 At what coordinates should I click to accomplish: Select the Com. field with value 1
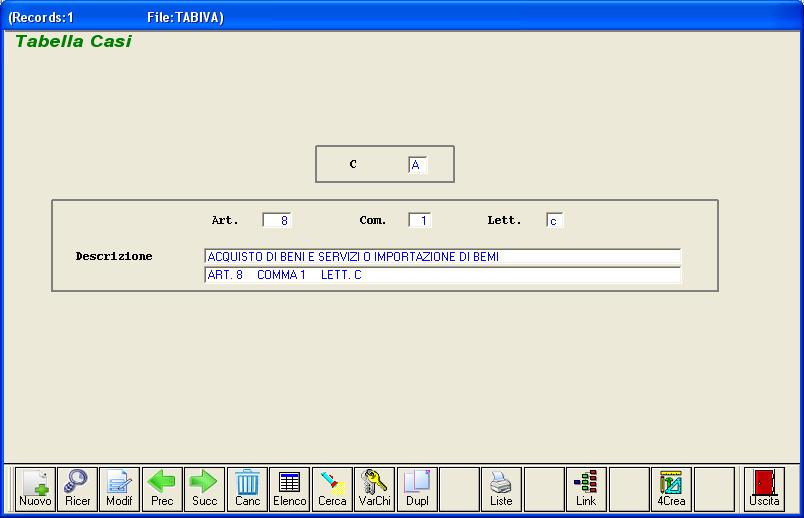419,221
